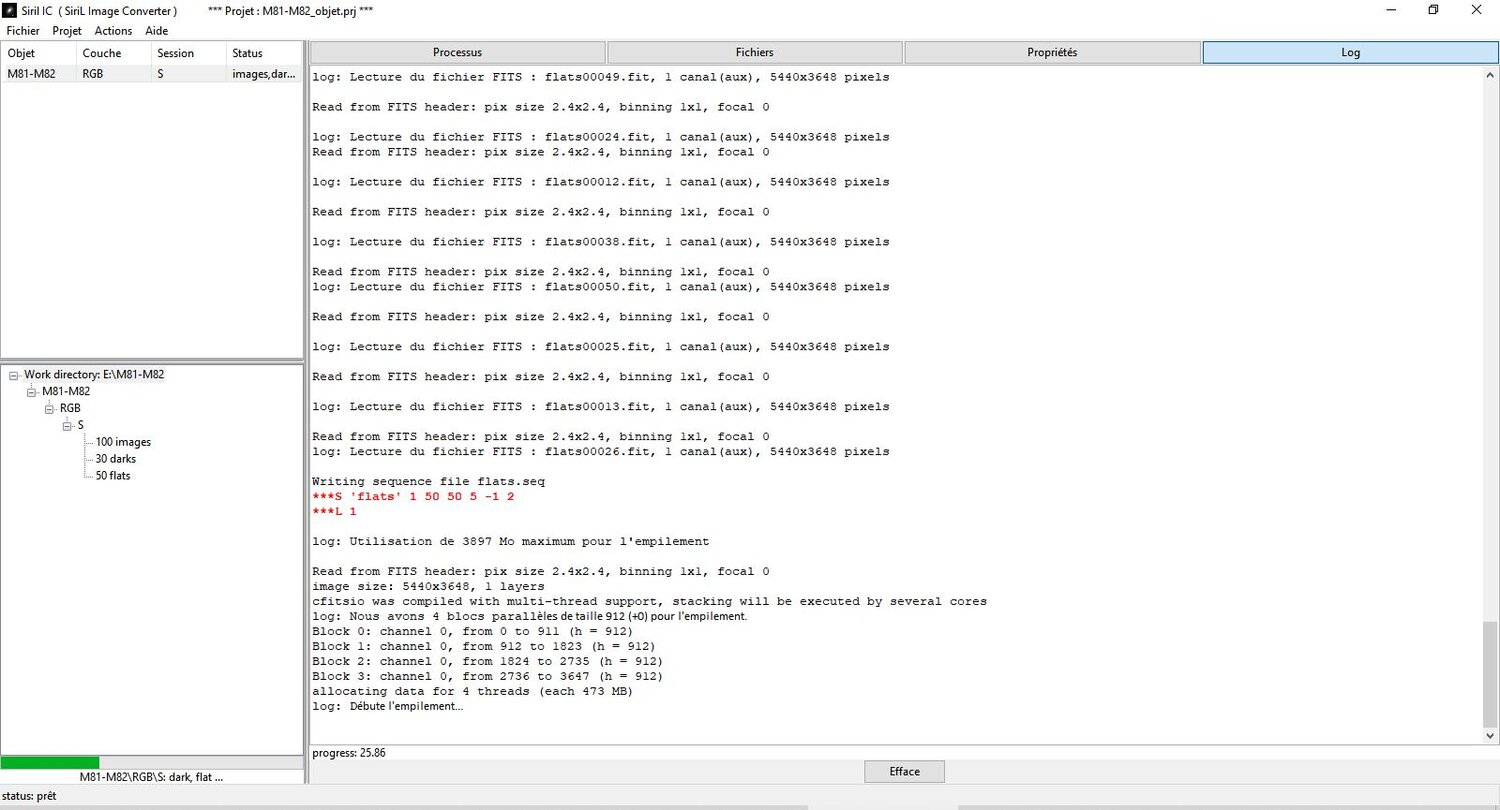The image size is (1500, 810).
Task: Switch to the Processus tab
Action: [x=457, y=52]
